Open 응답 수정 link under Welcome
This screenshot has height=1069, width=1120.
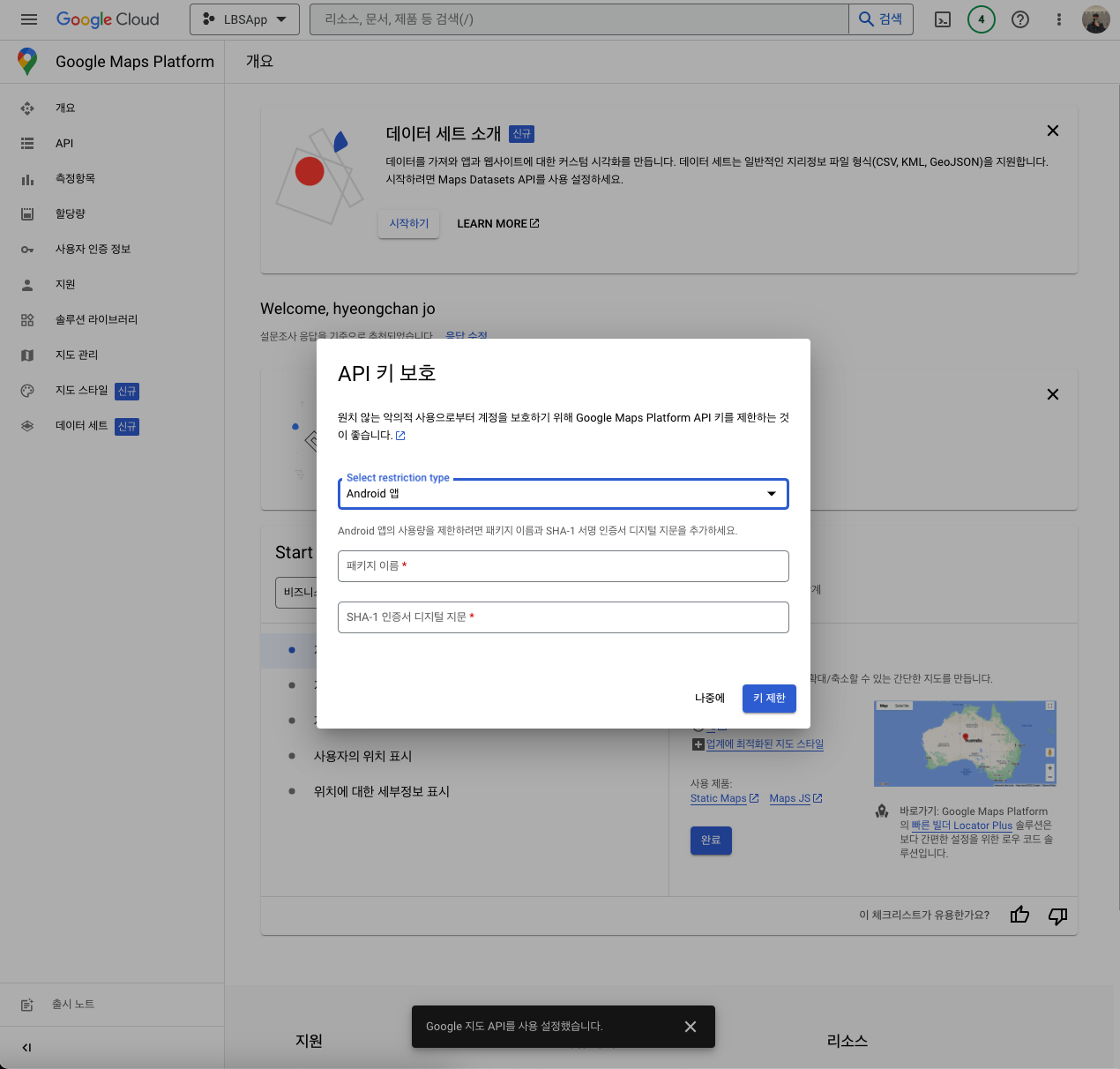click(467, 336)
